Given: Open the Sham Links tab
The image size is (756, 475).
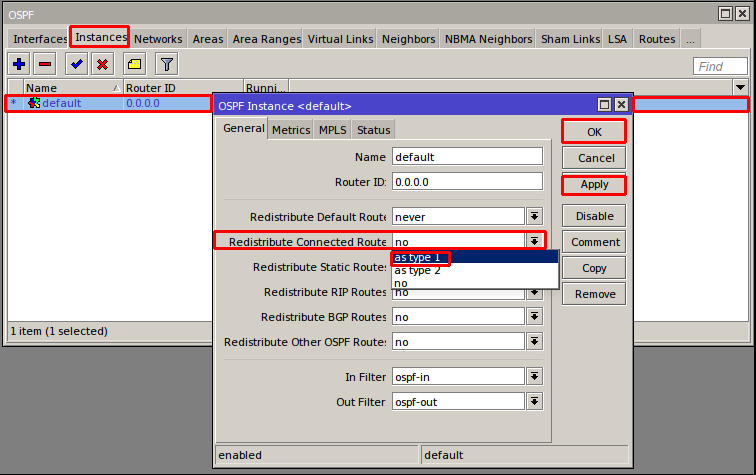Looking at the screenshot, I should (x=570, y=39).
